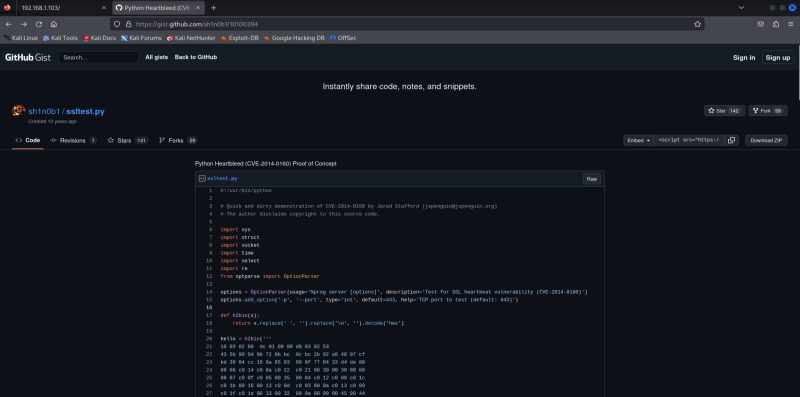Click the site security padlock icon
The image size is (800, 397).
pos(129,24)
